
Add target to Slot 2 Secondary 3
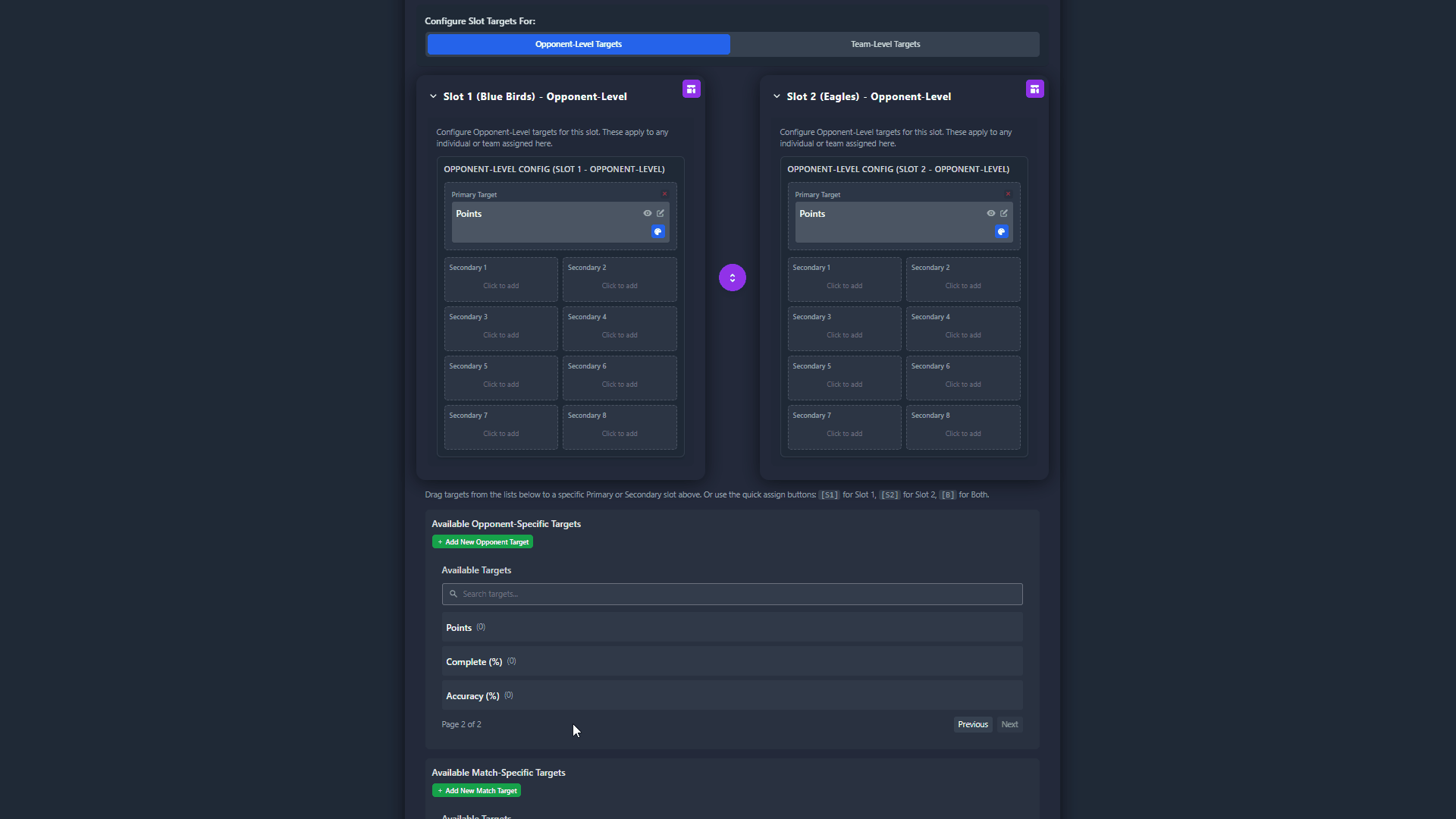[845, 329]
